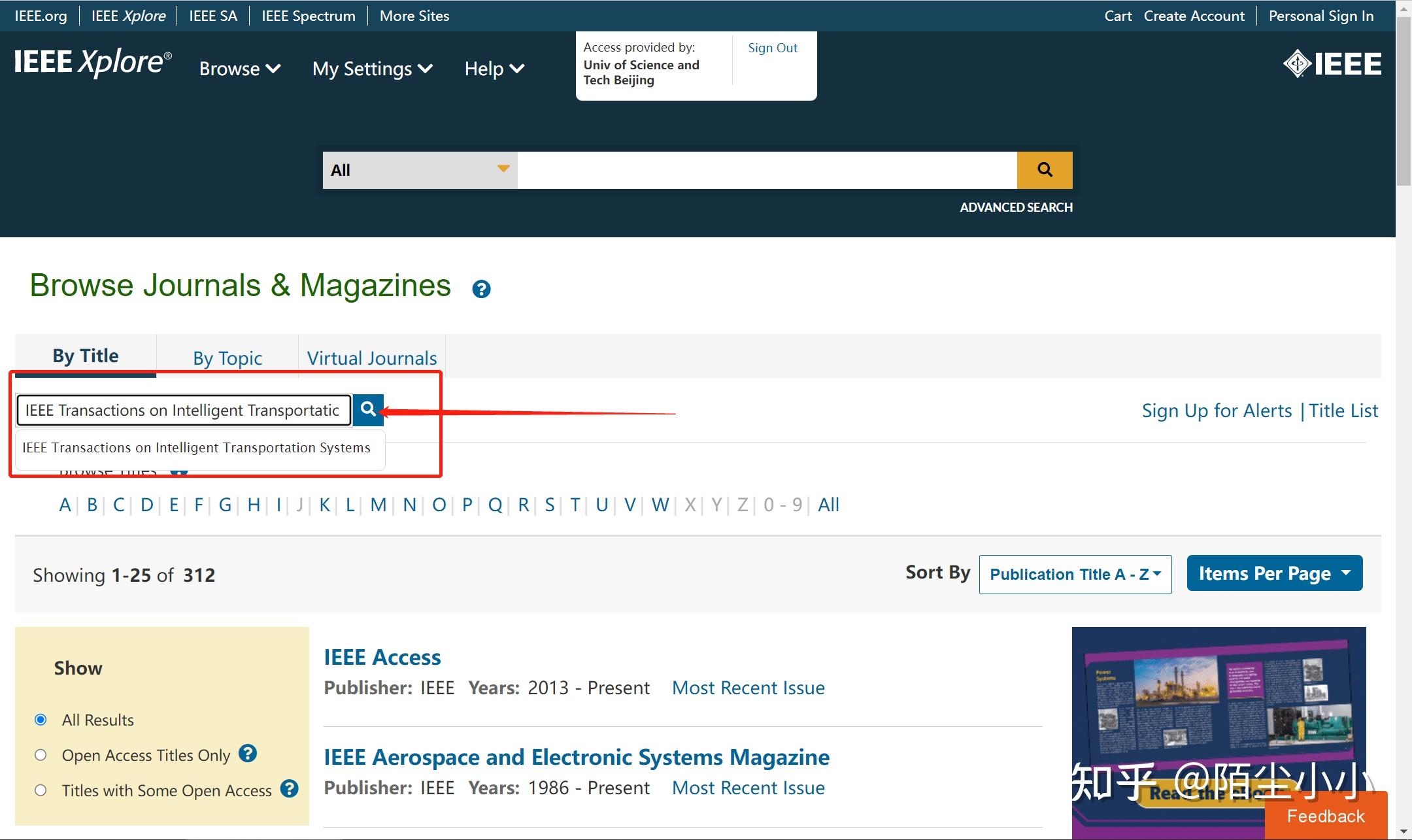Switch to the Virtual Journals tab

(371, 358)
